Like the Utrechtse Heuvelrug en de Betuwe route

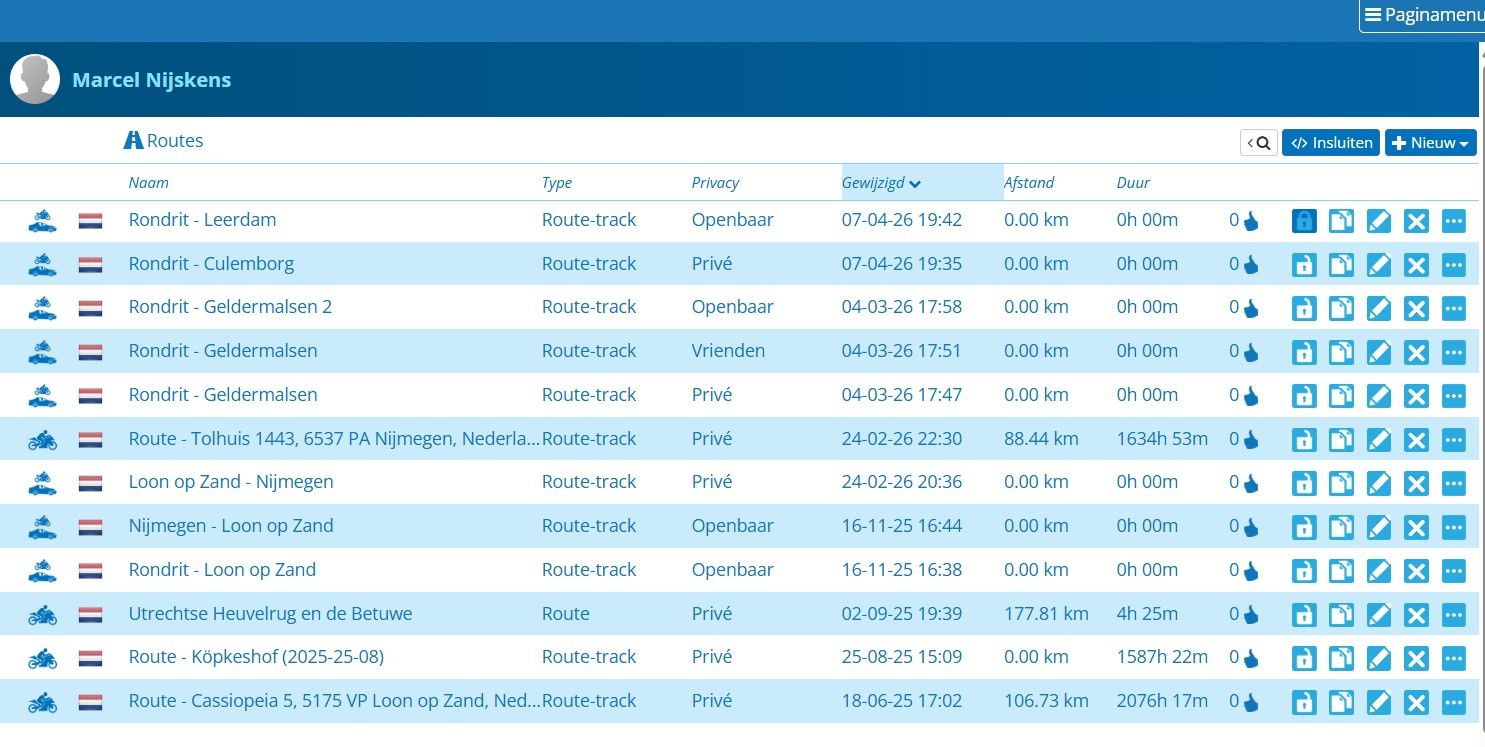point(1251,615)
